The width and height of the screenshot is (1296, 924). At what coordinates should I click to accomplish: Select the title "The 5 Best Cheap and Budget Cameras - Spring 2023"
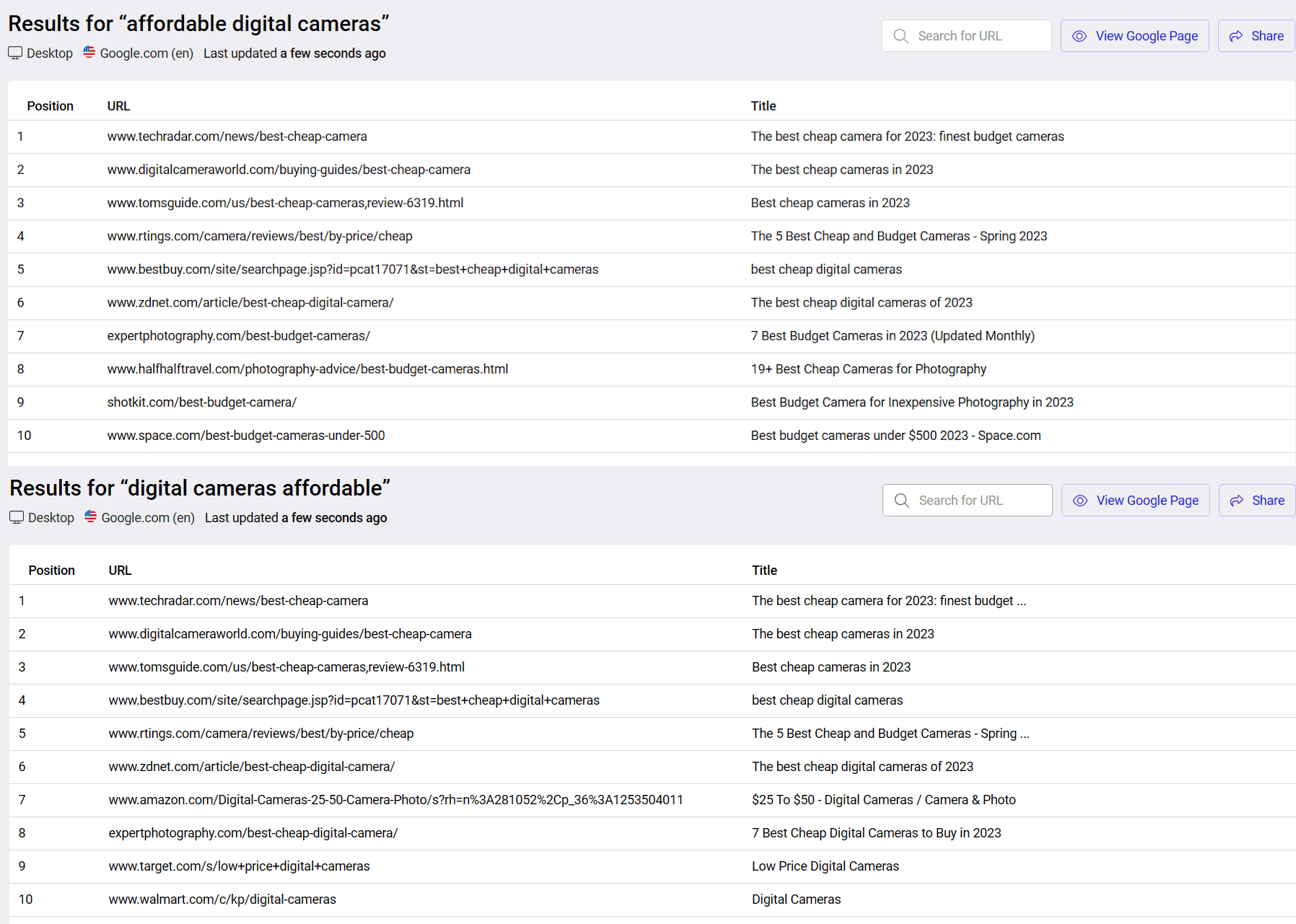(899, 236)
